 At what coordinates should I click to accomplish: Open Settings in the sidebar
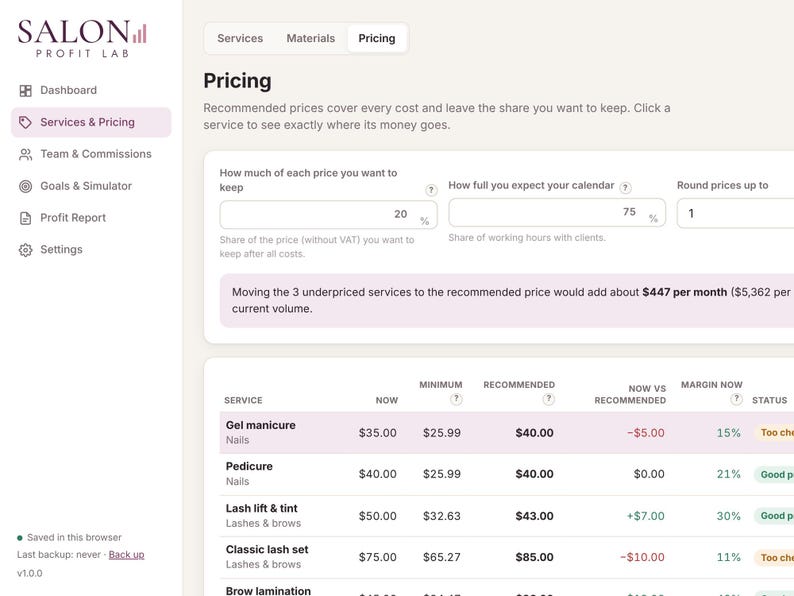tap(91, 250)
